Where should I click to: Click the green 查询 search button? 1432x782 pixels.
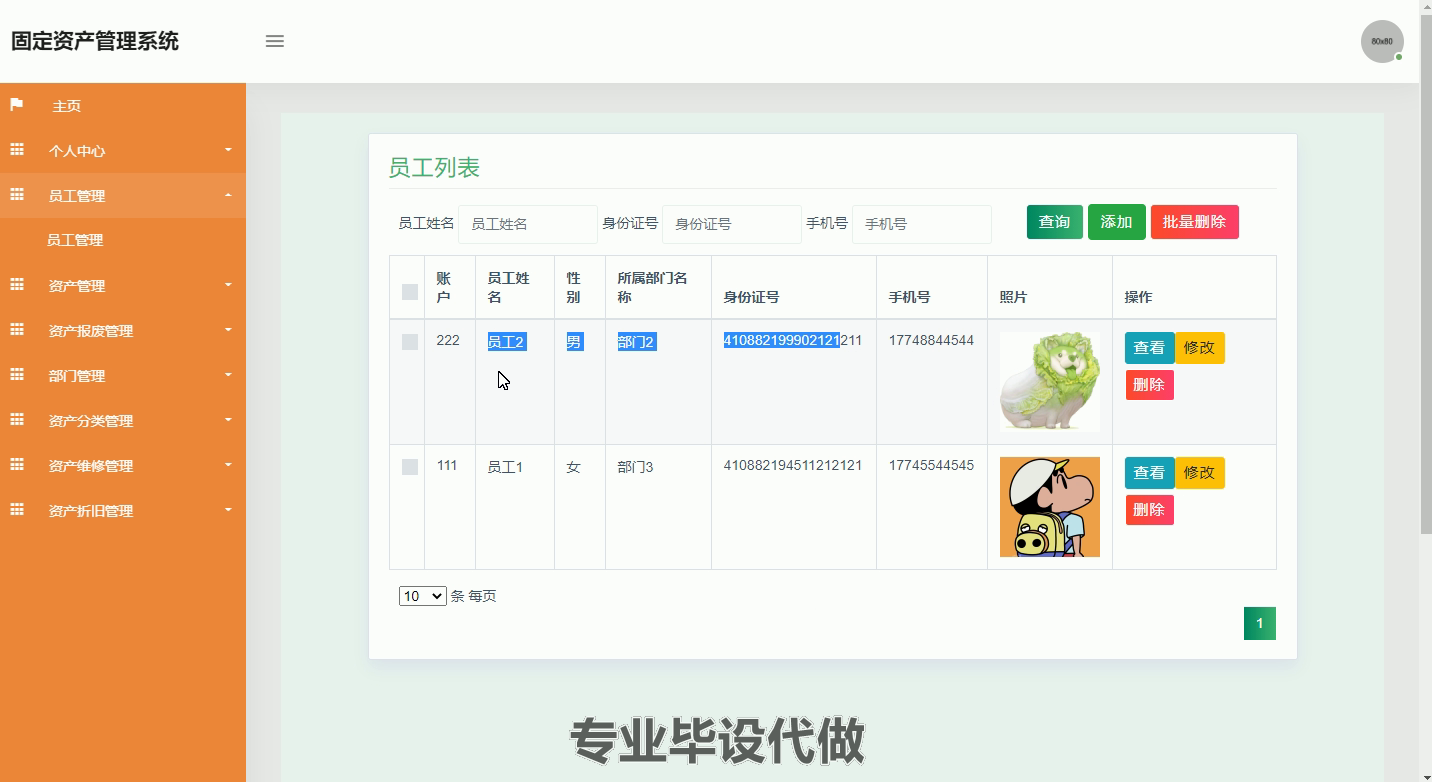[x=1054, y=222]
